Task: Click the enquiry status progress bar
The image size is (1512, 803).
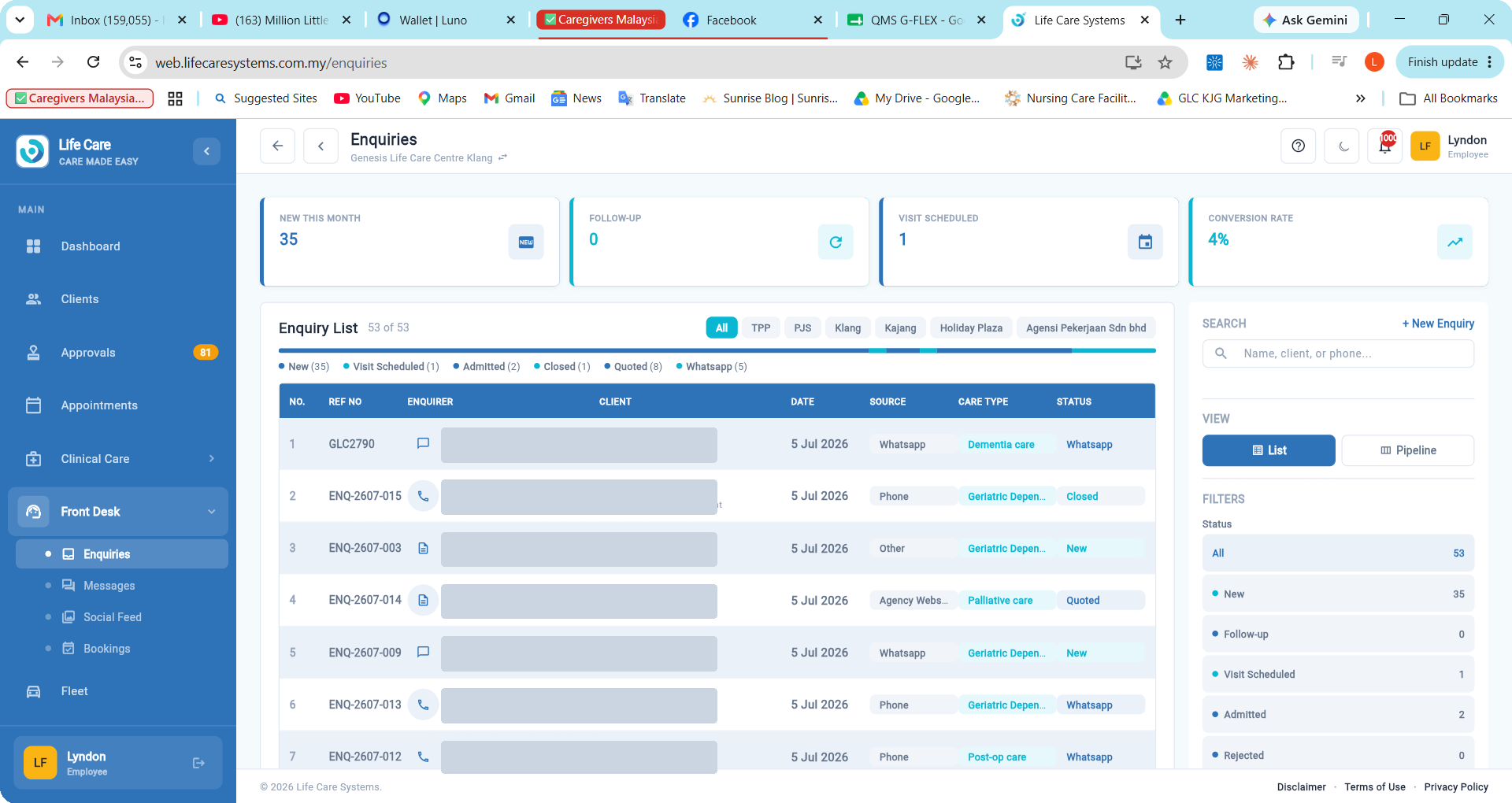Action: click(717, 350)
